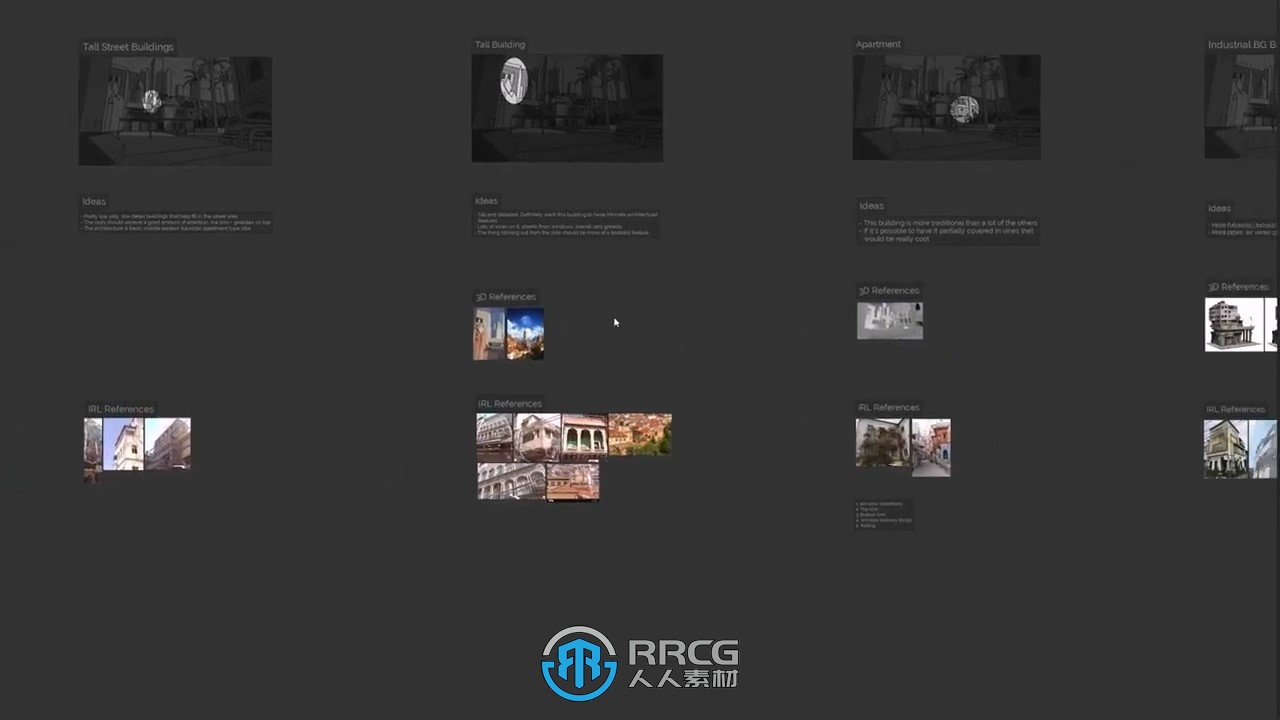Select brown building photo under Tall Street Buildings
The image size is (1280, 720).
(168, 444)
